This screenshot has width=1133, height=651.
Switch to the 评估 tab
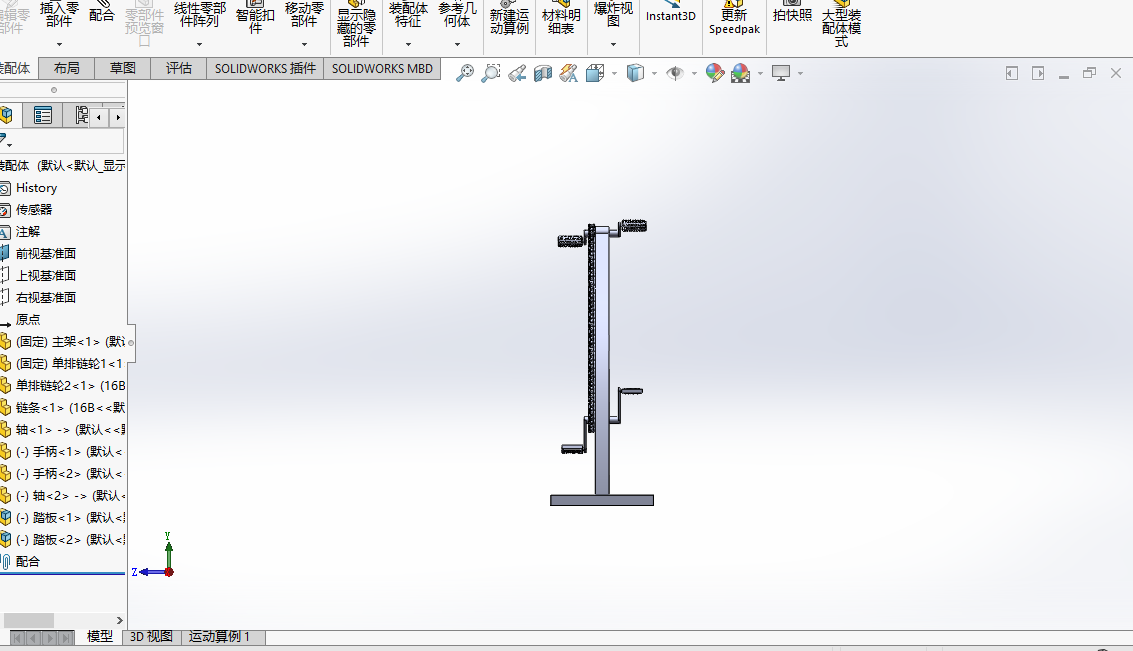(178, 68)
